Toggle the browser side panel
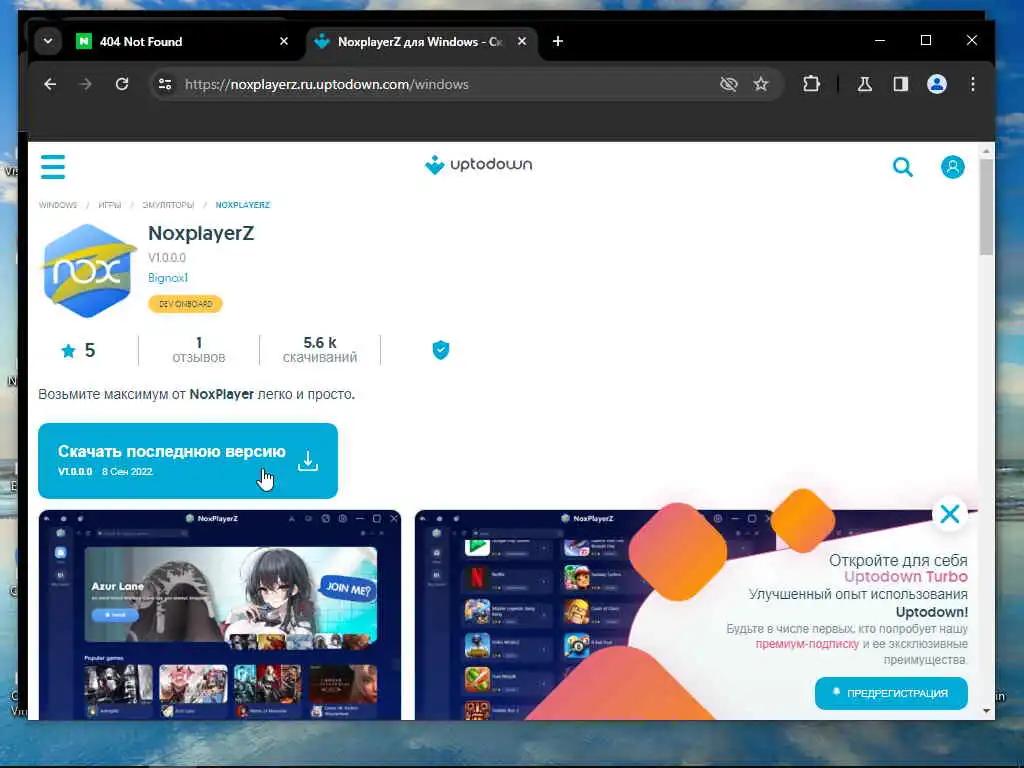 (x=901, y=84)
